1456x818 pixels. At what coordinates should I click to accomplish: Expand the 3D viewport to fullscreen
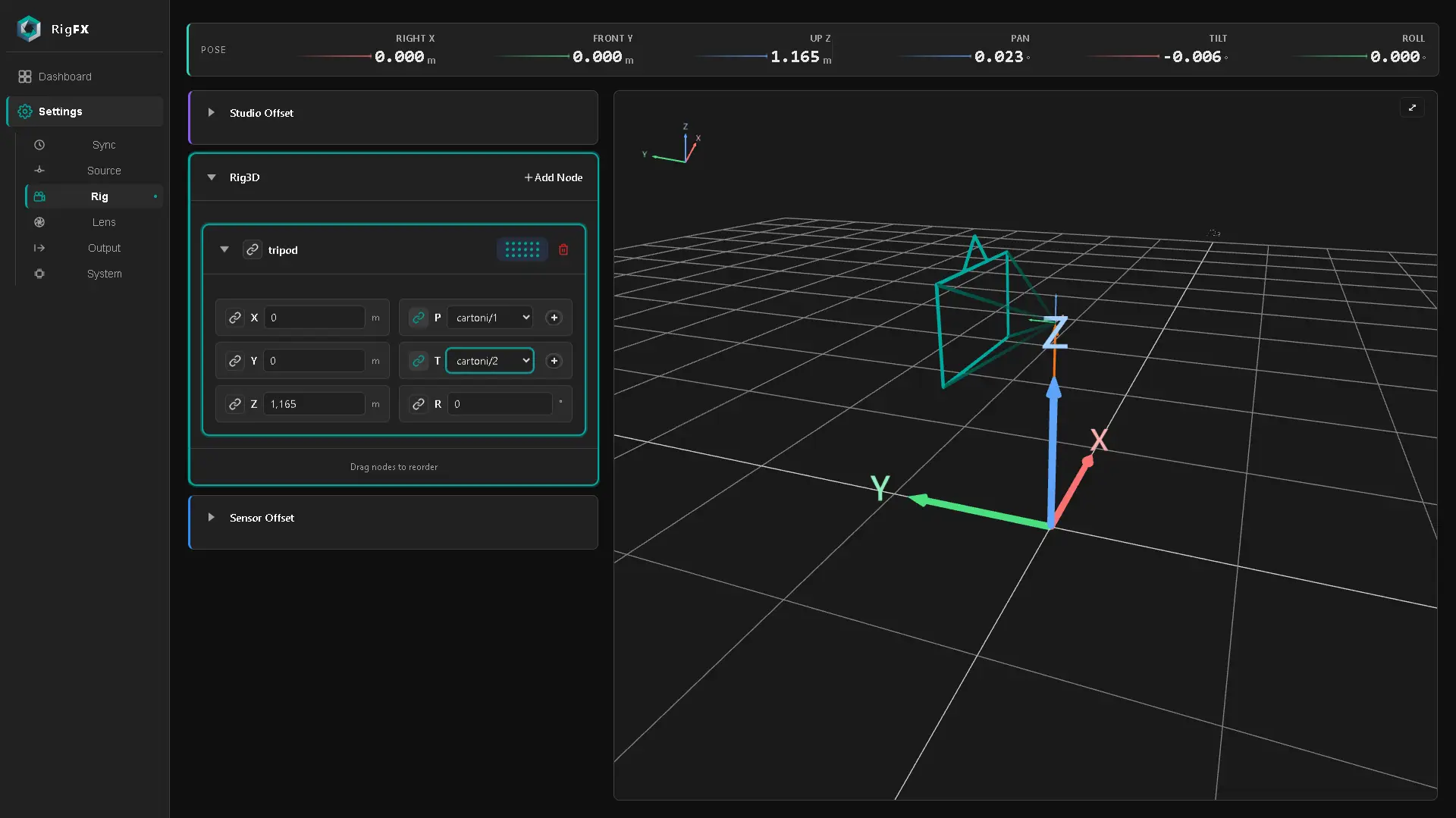click(1412, 108)
